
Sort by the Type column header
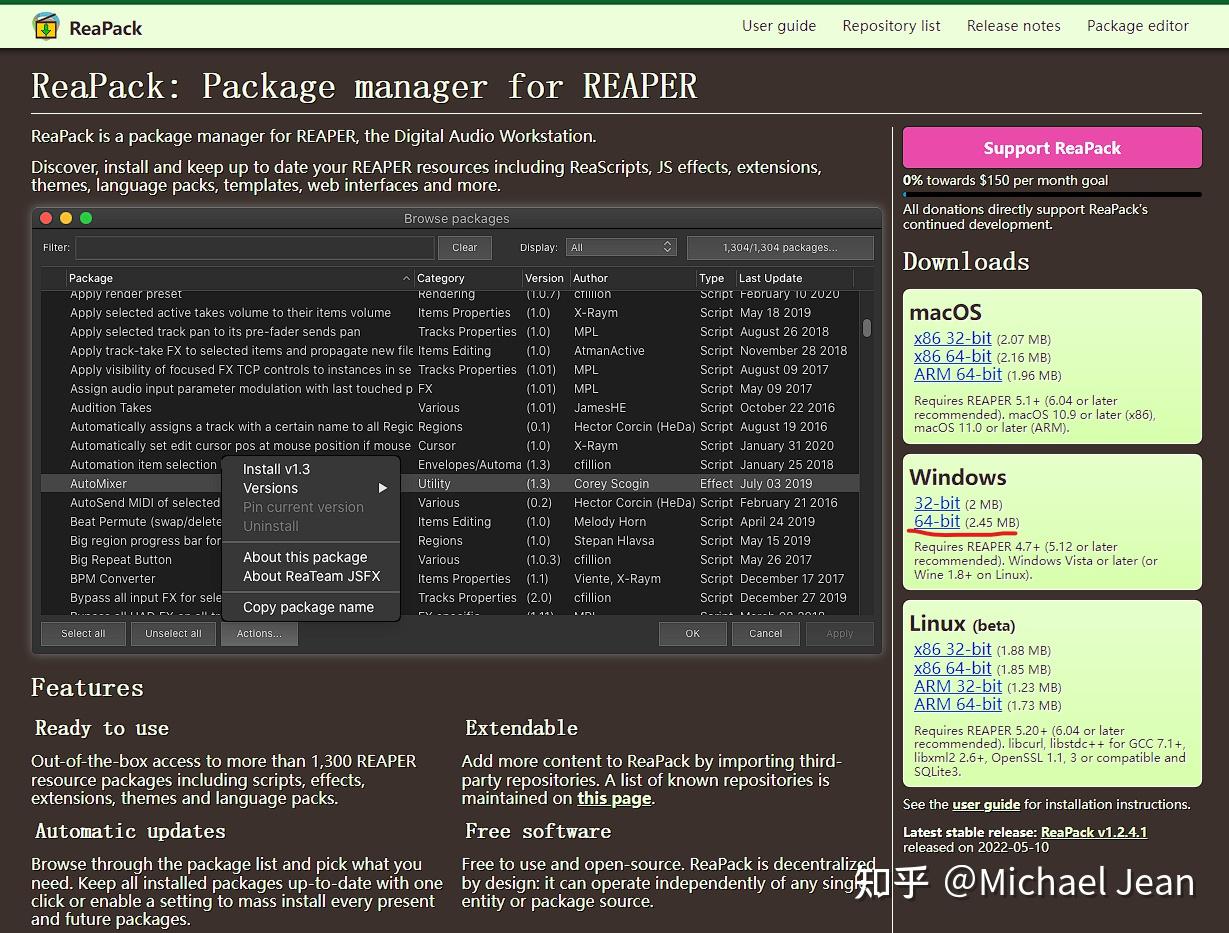(x=715, y=278)
